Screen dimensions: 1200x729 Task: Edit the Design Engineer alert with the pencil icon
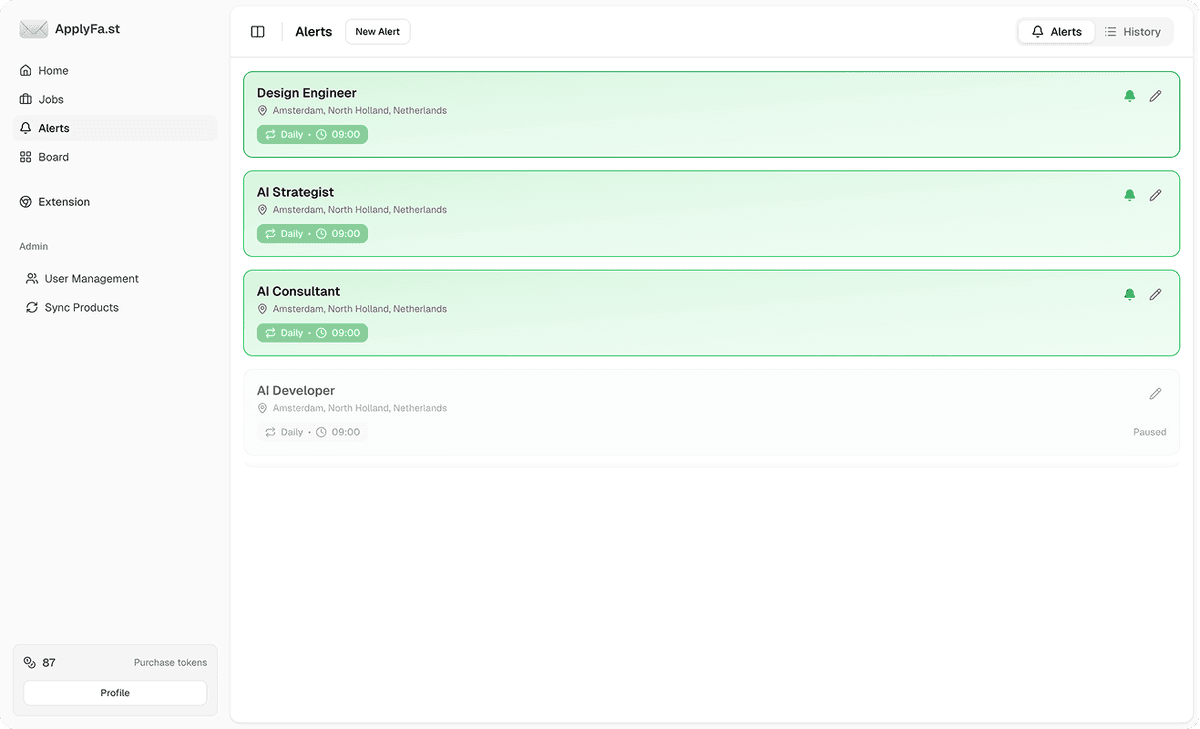pyautogui.click(x=1155, y=95)
